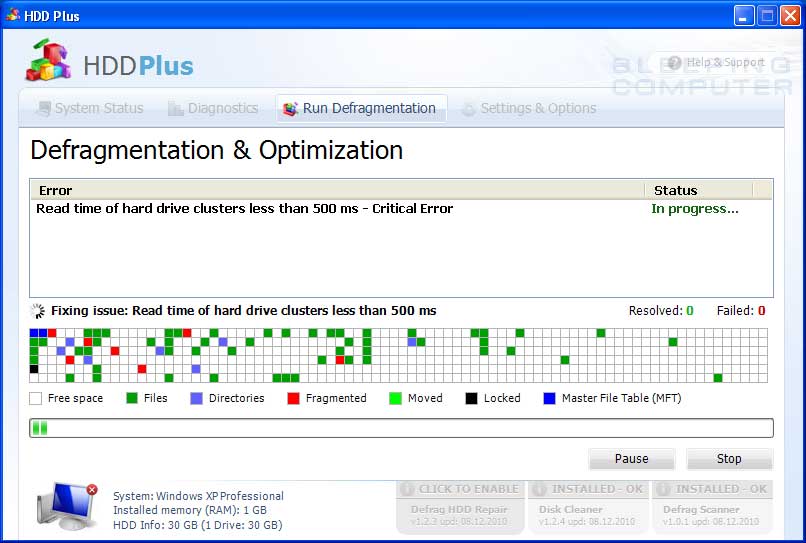The height and width of the screenshot is (543, 806).
Task: Click the HDD Plus logo cube icon
Action: 49,62
